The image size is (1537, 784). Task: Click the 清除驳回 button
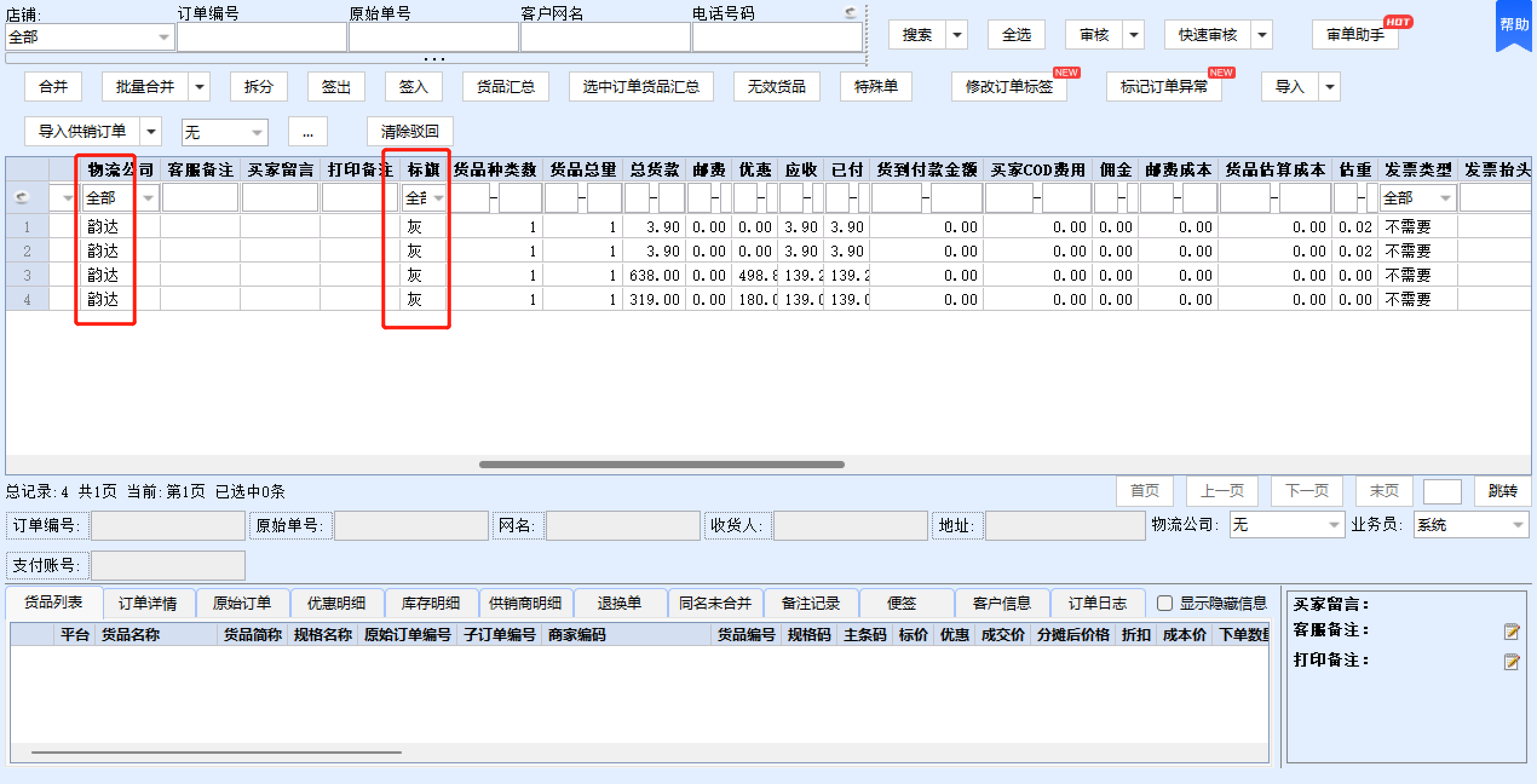[x=410, y=131]
